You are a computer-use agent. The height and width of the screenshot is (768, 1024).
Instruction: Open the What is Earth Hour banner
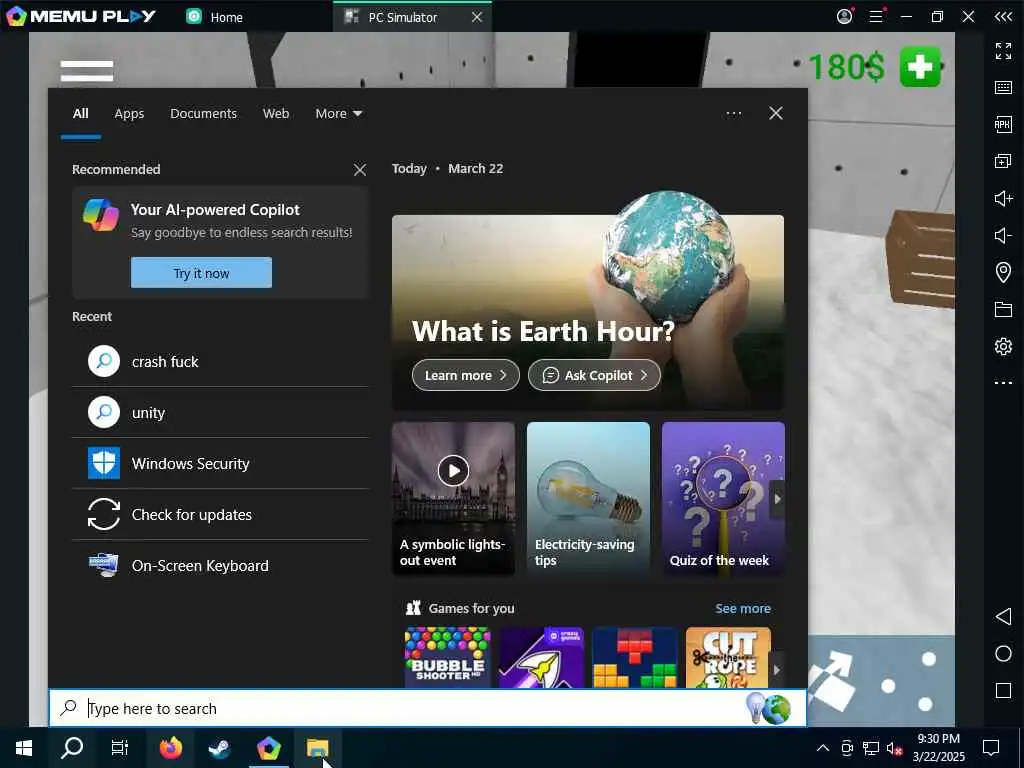tap(588, 312)
